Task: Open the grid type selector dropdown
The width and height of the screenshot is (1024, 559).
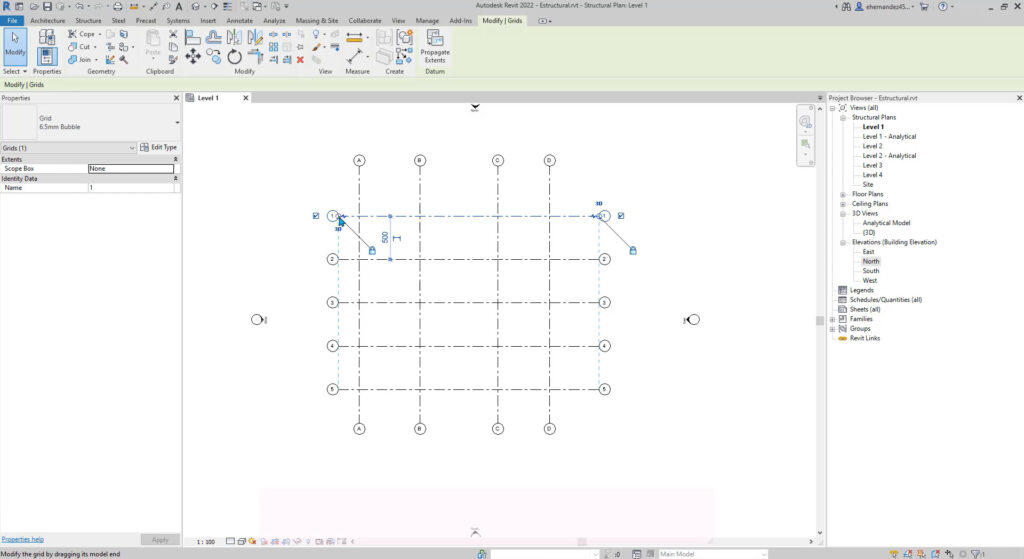Action: [177, 123]
